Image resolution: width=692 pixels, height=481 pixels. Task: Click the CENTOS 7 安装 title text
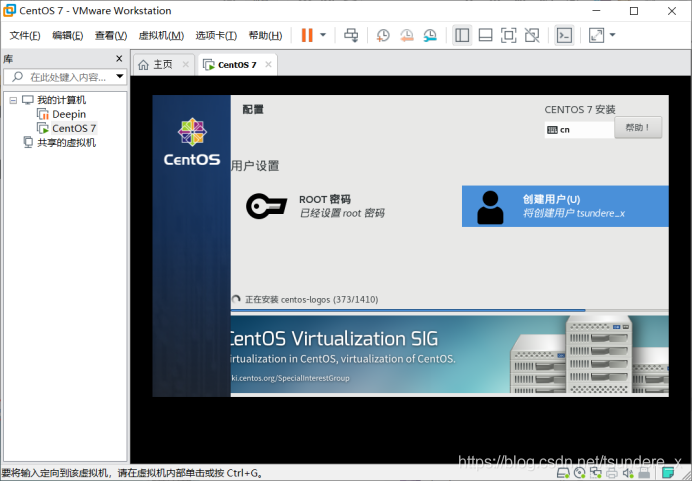click(x=580, y=109)
